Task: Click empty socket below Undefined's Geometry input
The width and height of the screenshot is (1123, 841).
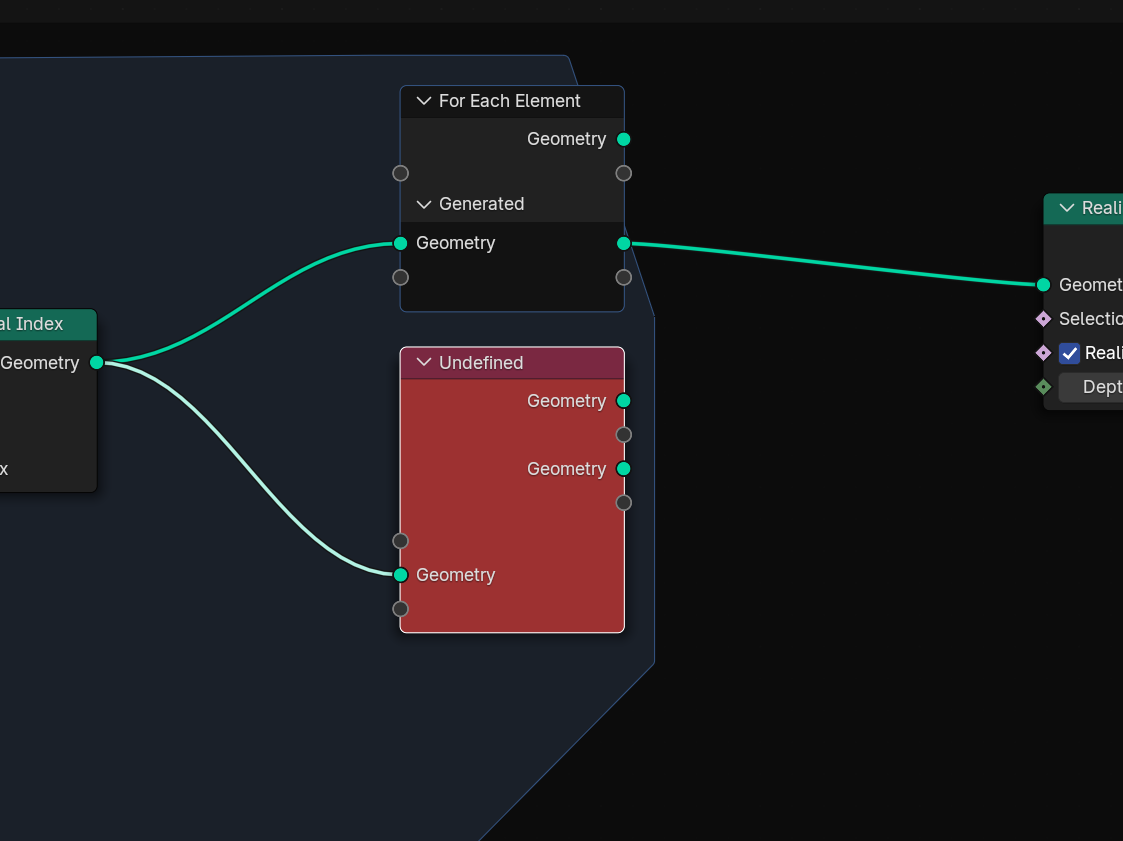Action: pos(400,609)
